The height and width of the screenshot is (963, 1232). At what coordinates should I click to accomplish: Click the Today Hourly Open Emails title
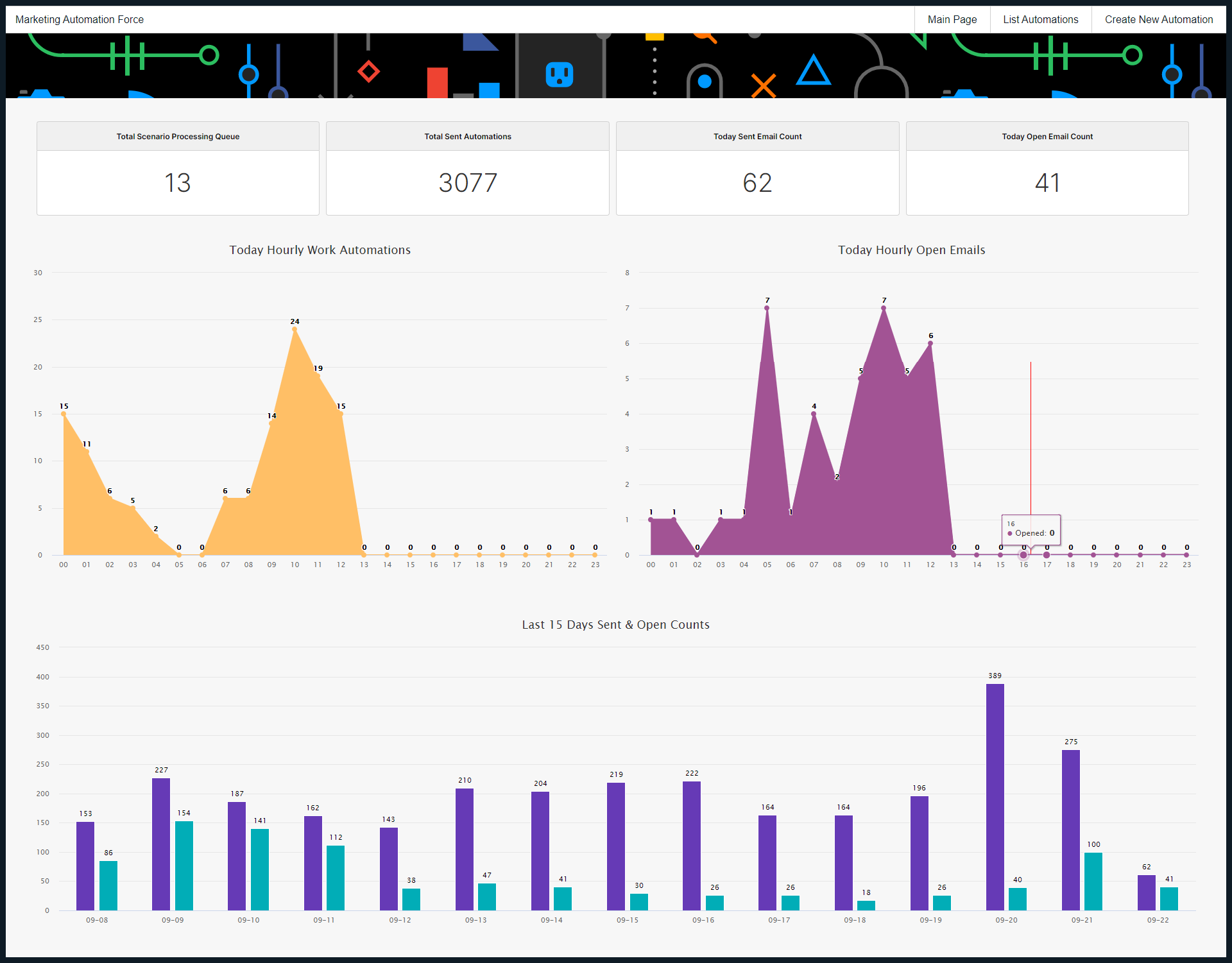tap(911, 250)
